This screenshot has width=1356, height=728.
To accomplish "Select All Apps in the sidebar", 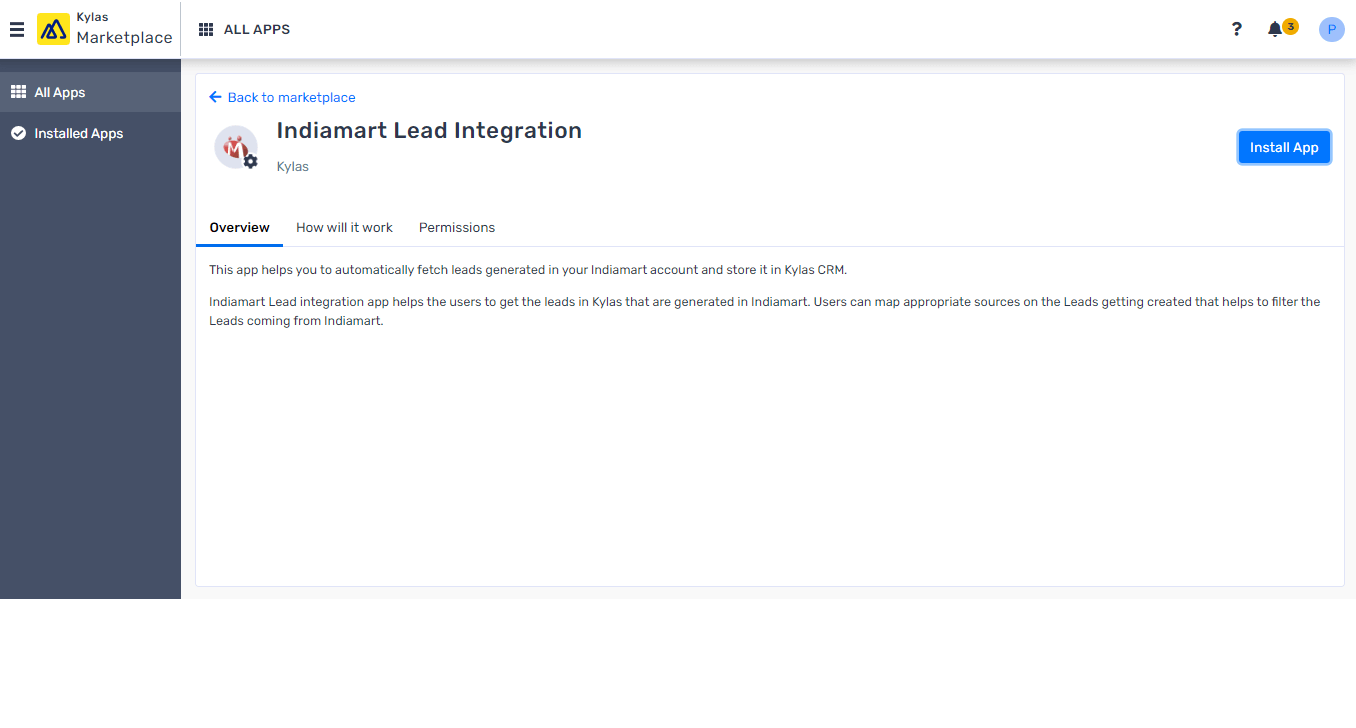I will 57,91.
